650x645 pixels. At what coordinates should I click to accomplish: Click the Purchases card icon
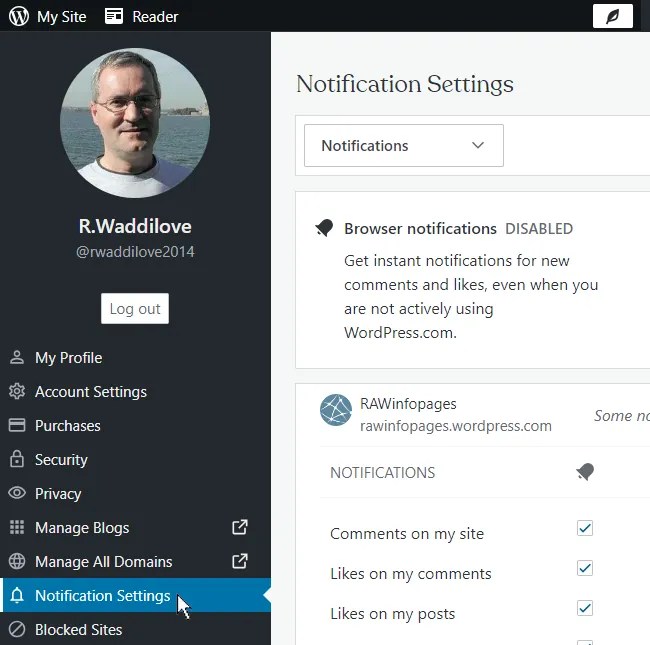tap(17, 425)
